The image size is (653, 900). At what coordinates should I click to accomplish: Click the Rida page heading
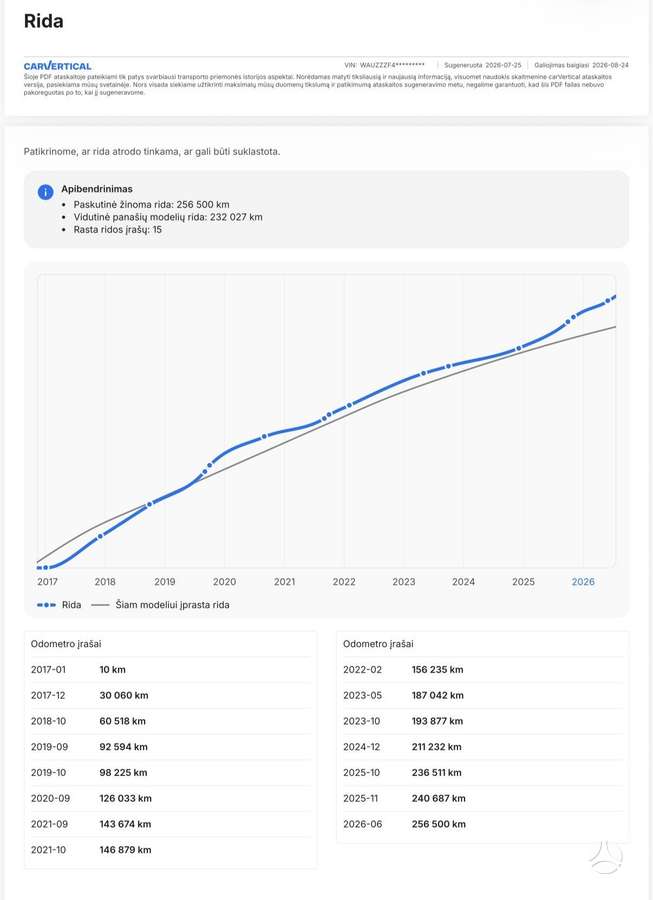44,21
